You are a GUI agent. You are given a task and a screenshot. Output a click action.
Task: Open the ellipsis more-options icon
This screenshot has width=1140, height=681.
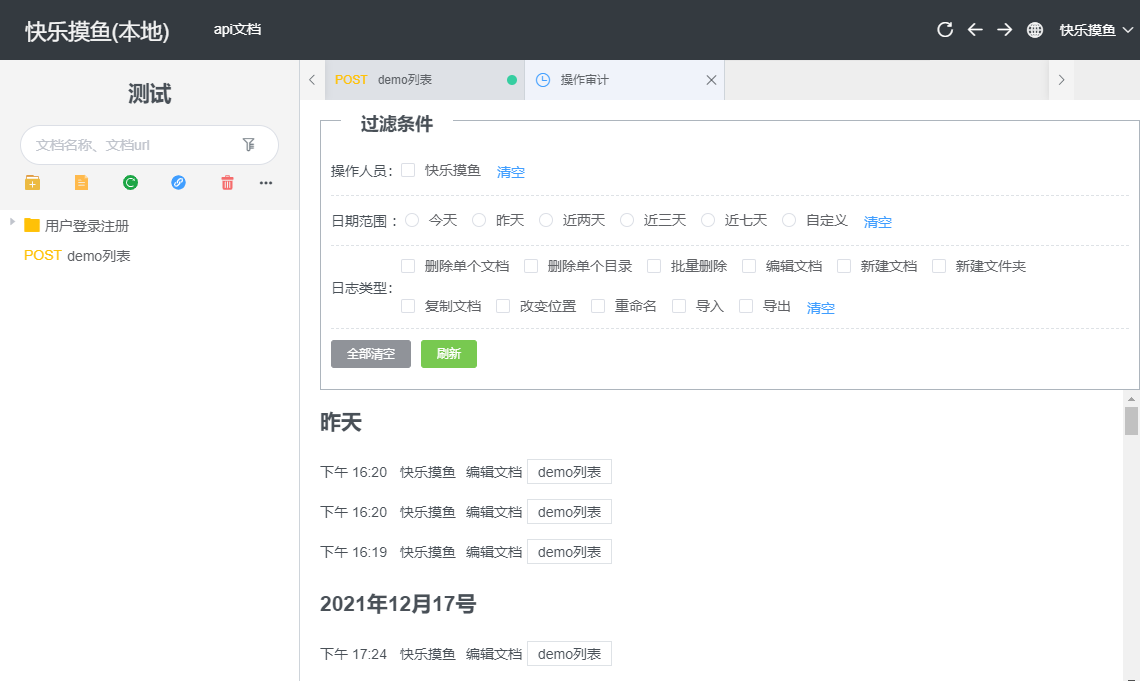[266, 183]
